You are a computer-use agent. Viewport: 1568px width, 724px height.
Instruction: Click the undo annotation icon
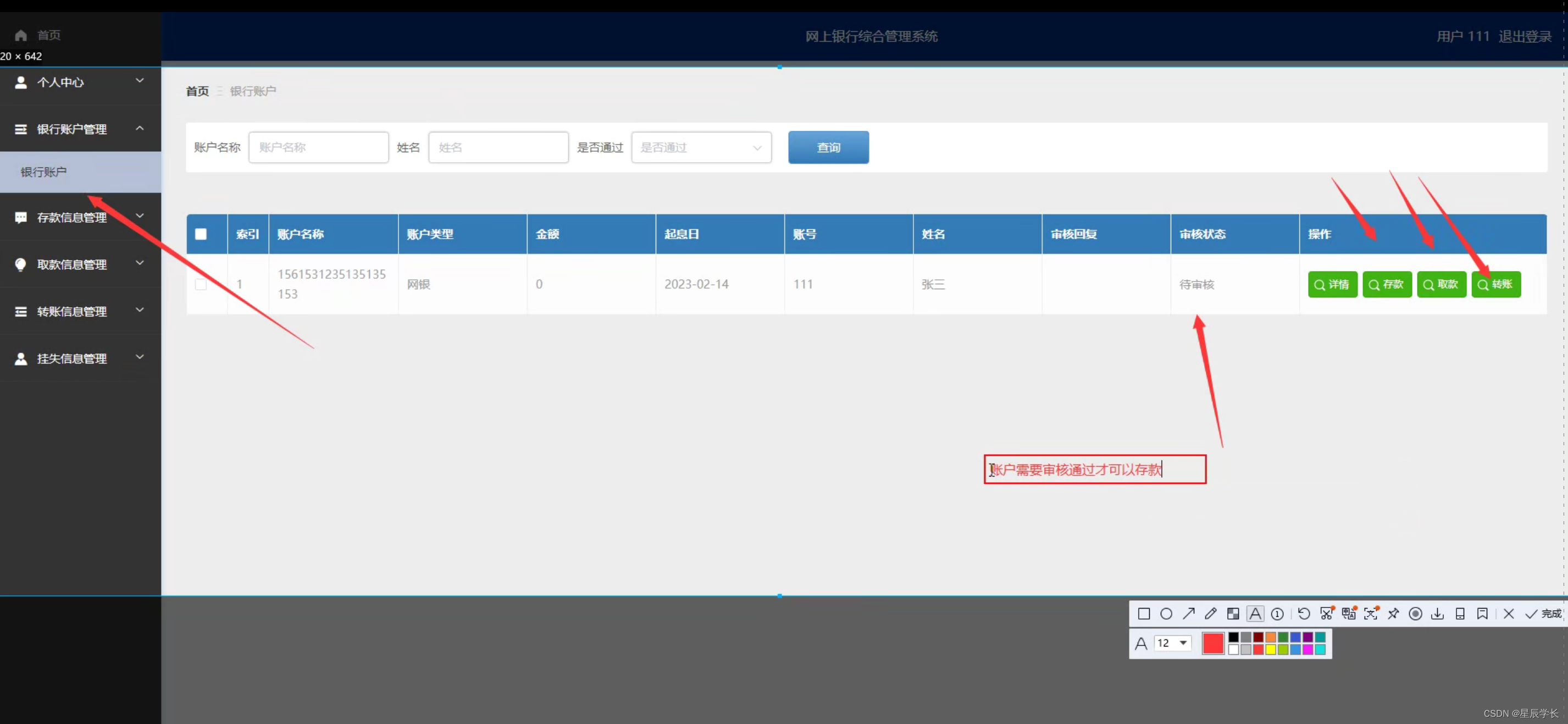(1304, 614)
